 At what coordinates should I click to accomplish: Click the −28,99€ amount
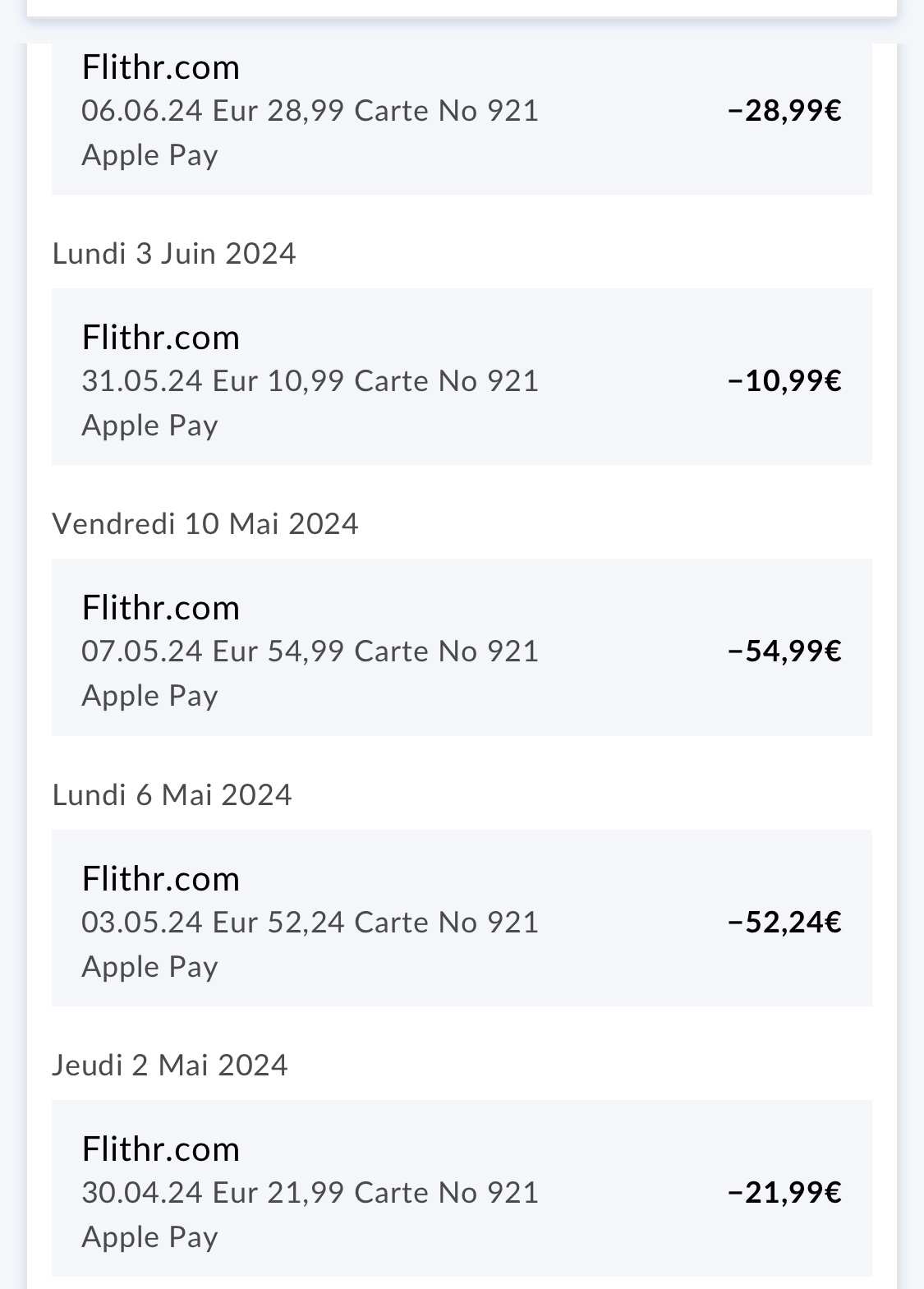point(784,110)
